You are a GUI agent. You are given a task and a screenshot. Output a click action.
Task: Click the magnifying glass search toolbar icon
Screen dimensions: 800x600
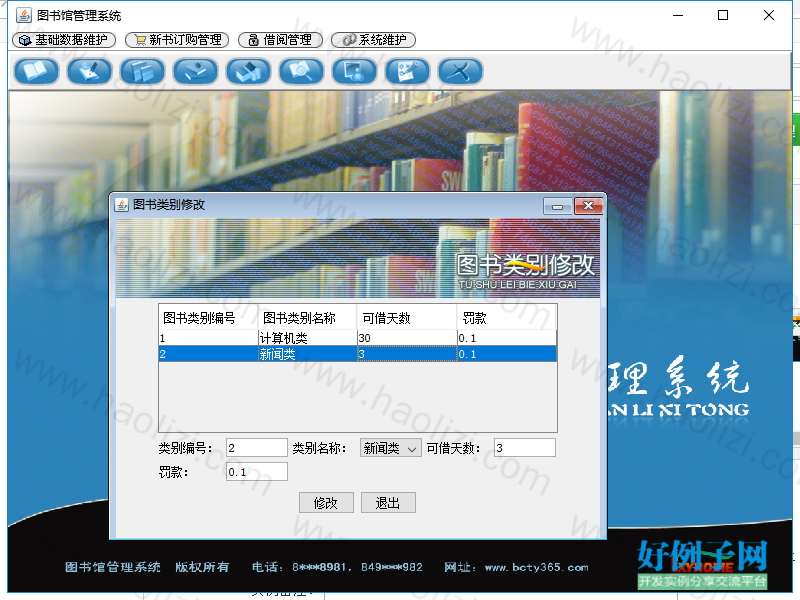pos(302,71)
